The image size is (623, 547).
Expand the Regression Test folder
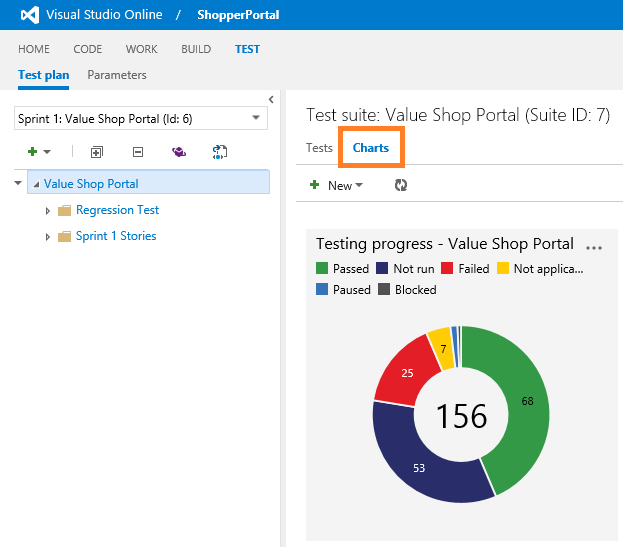(48, 211)
